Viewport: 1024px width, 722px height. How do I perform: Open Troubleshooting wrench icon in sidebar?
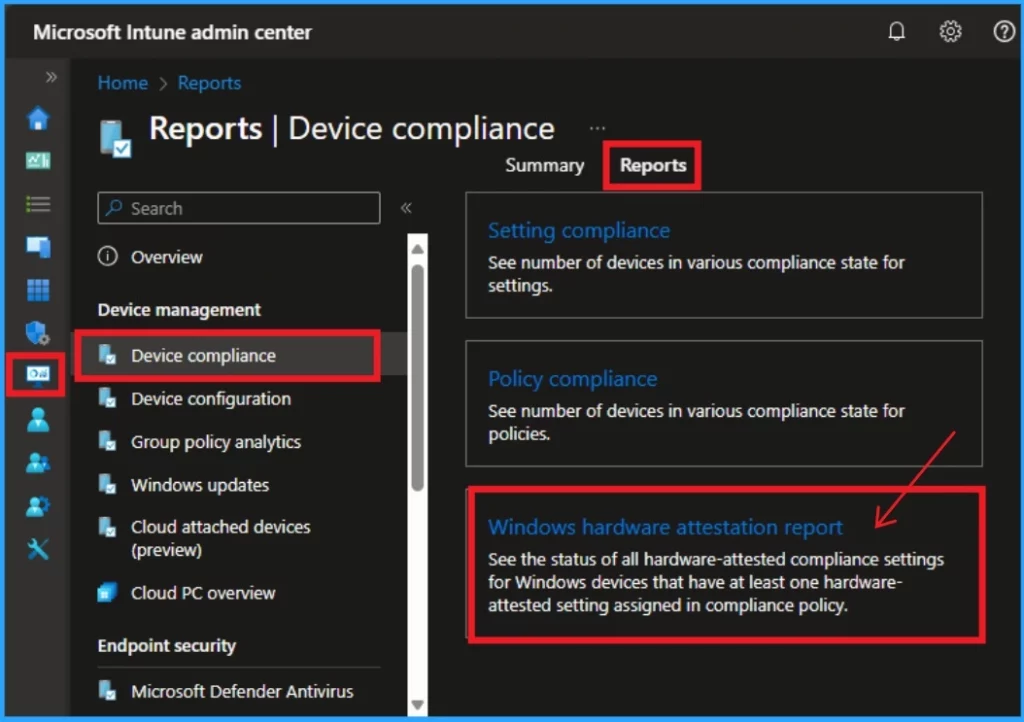(38, 549)
